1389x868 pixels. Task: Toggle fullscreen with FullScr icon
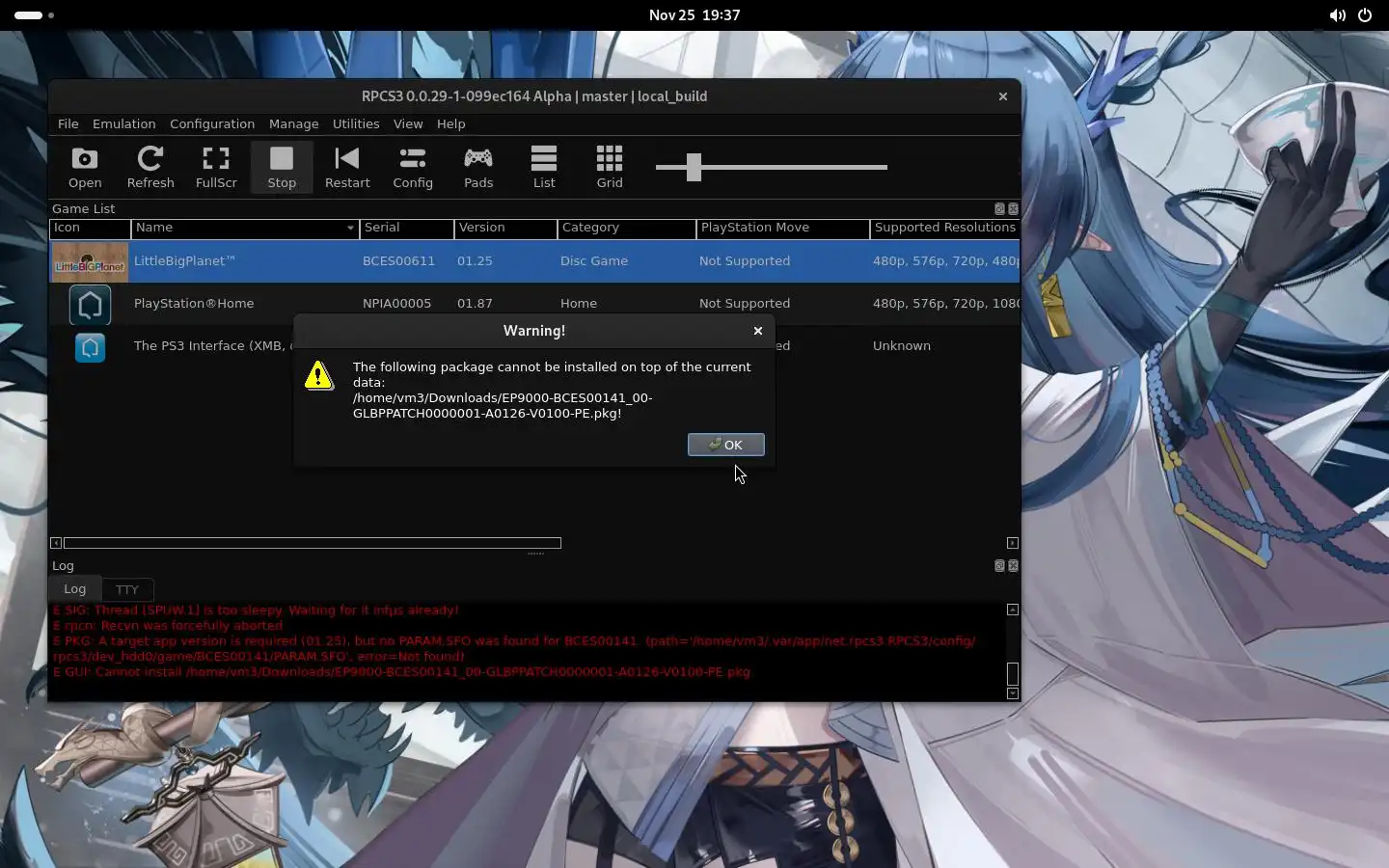tap(216, 167)
